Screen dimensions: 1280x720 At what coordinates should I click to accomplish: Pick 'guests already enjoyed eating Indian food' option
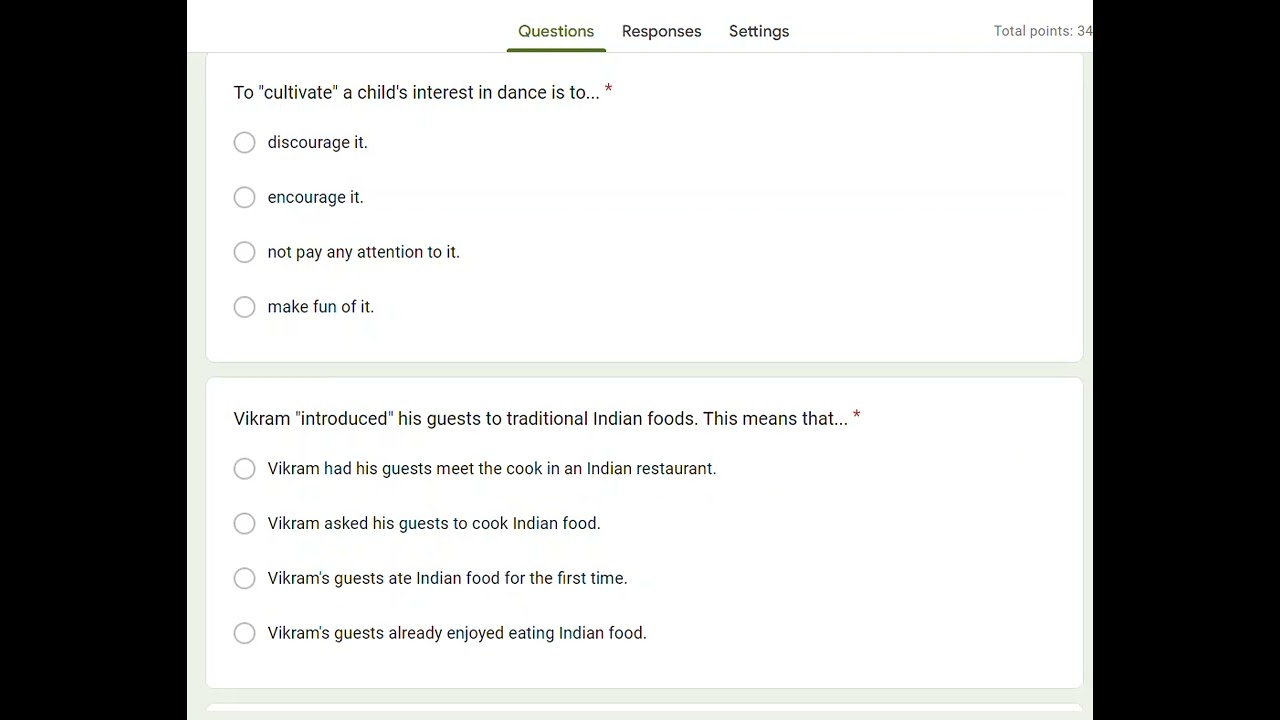point(245,633)
